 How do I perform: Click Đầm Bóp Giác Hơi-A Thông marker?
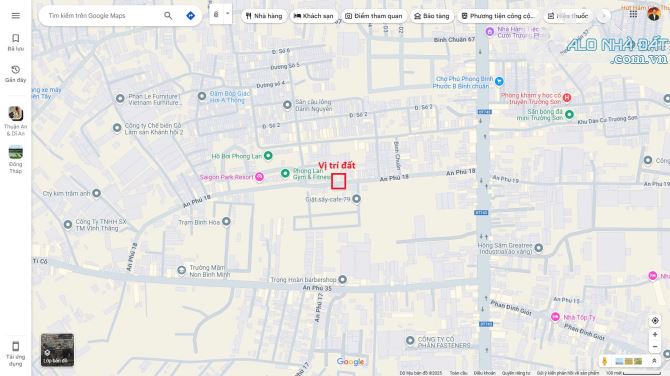[202, 96]
